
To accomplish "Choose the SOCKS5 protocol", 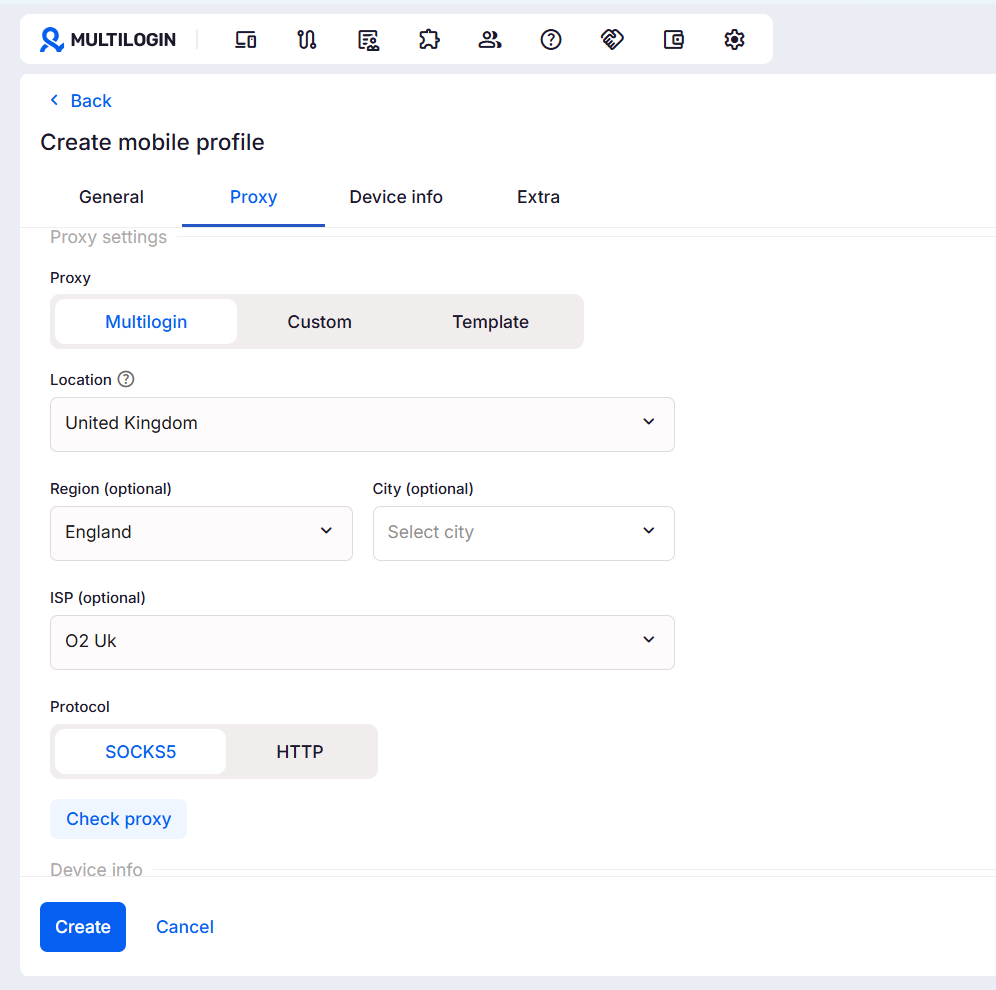I will pos(140,751).
